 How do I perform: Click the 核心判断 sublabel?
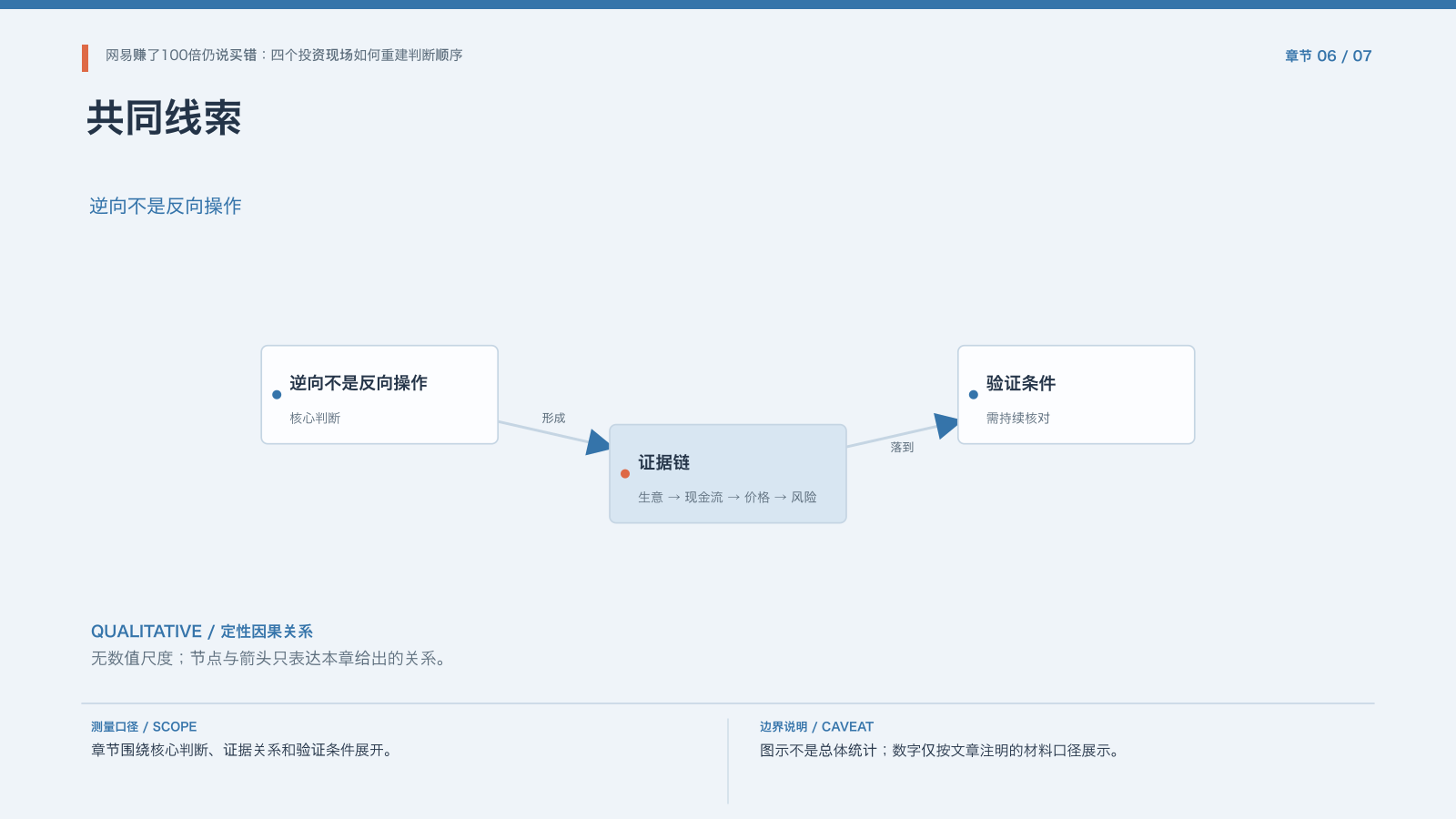(x=315, y=419)
